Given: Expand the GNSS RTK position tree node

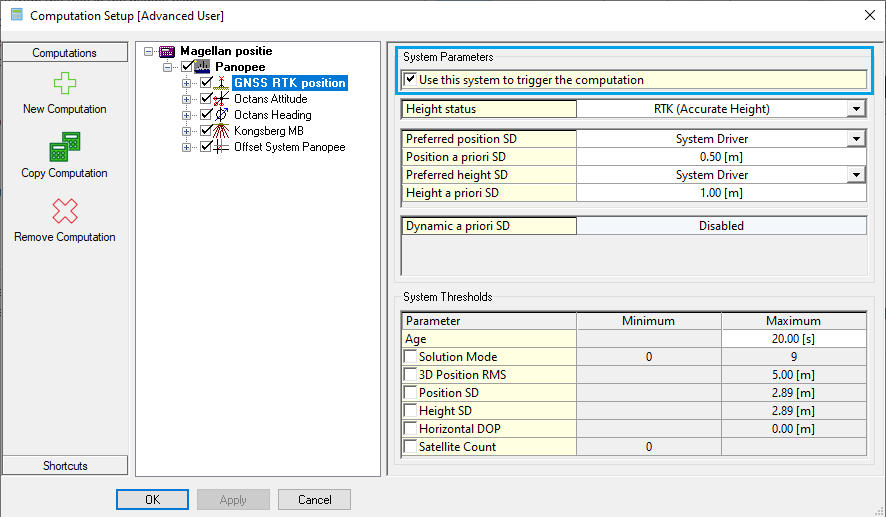Looking at the screenshot, I should tap(187, 83).
